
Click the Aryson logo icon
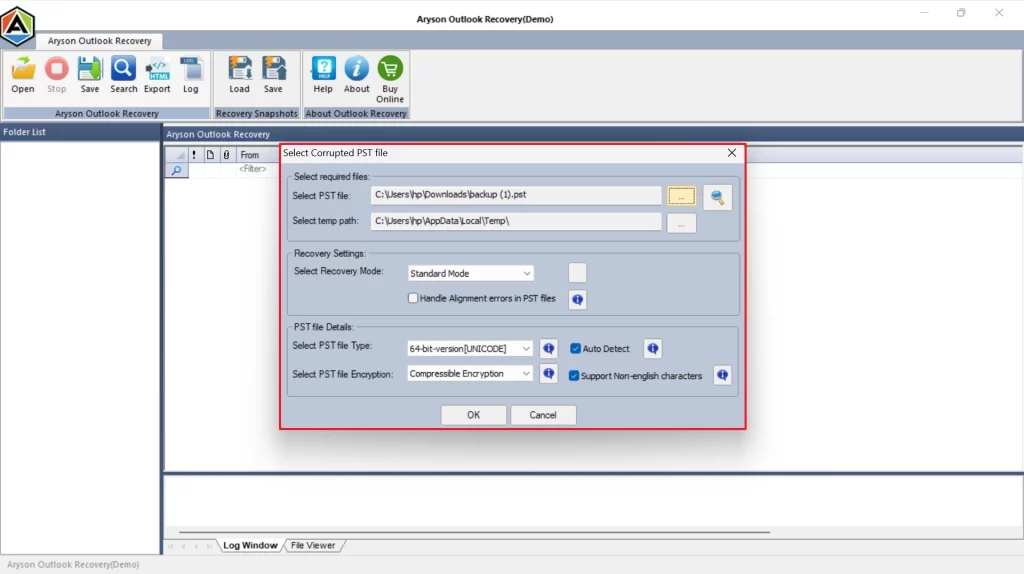[x=18, y=26]
